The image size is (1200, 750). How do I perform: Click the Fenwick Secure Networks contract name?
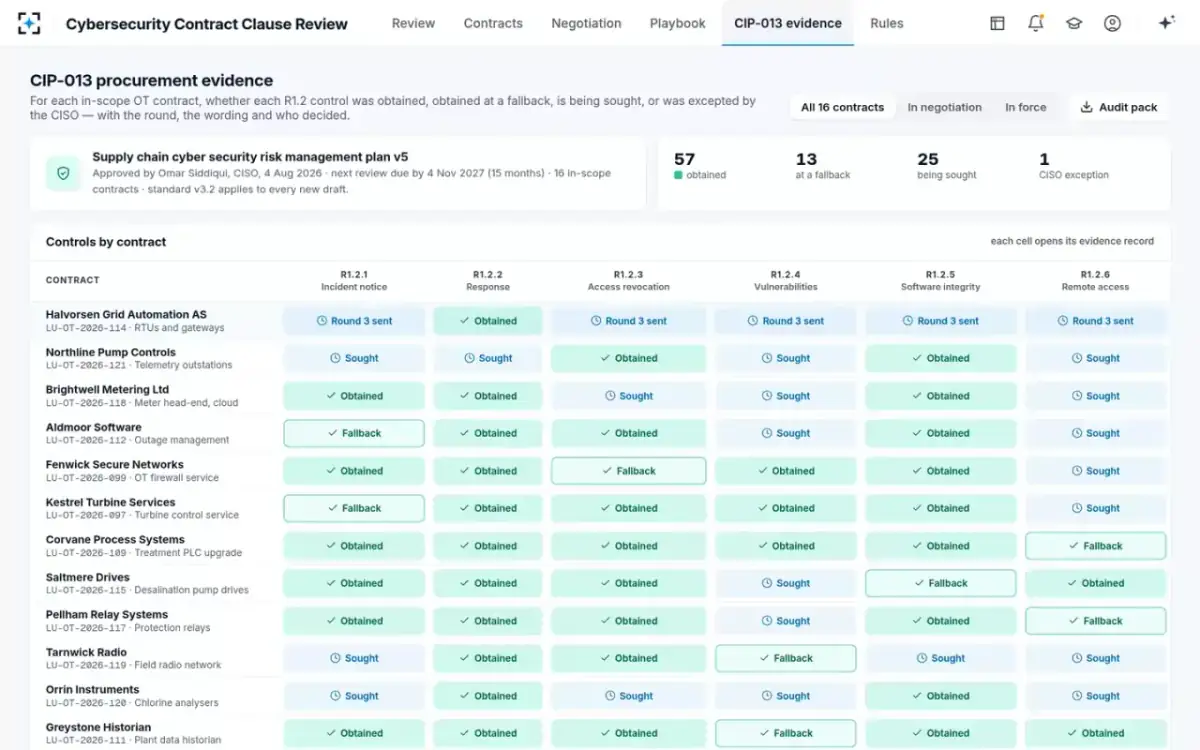point(115,465)
